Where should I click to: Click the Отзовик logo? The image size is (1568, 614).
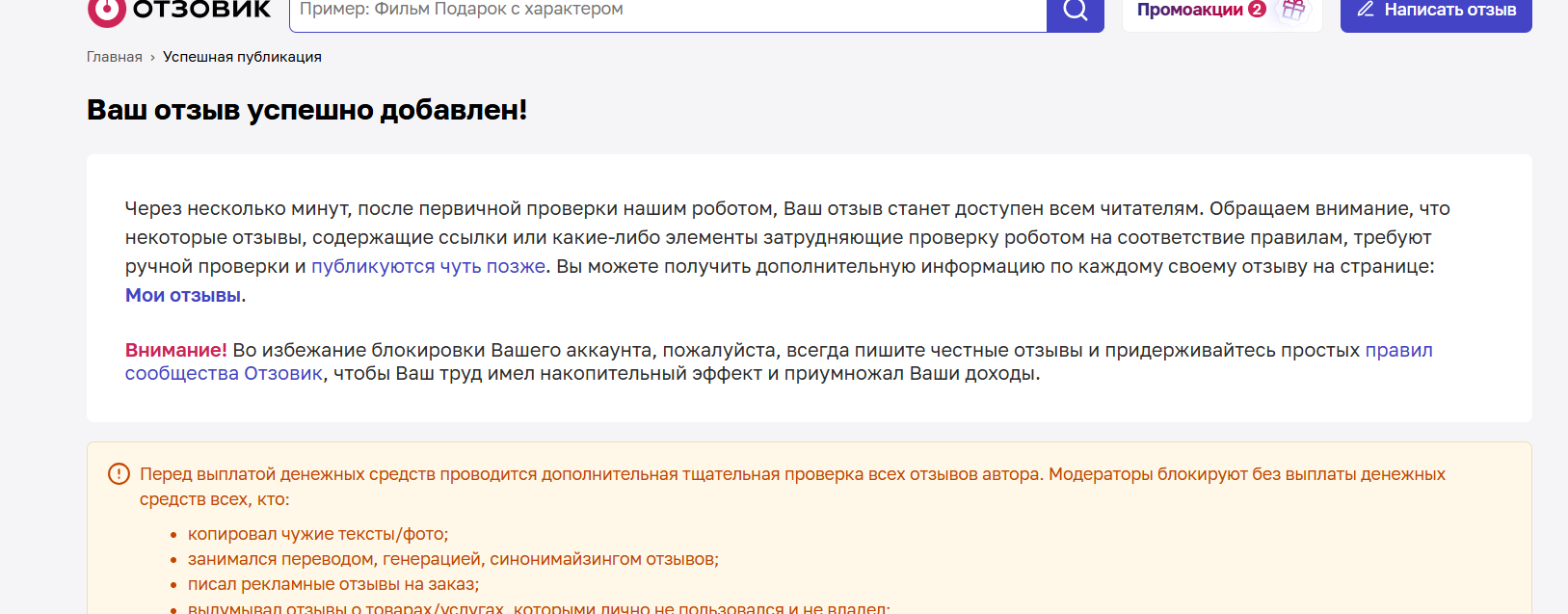coord(179,11)
